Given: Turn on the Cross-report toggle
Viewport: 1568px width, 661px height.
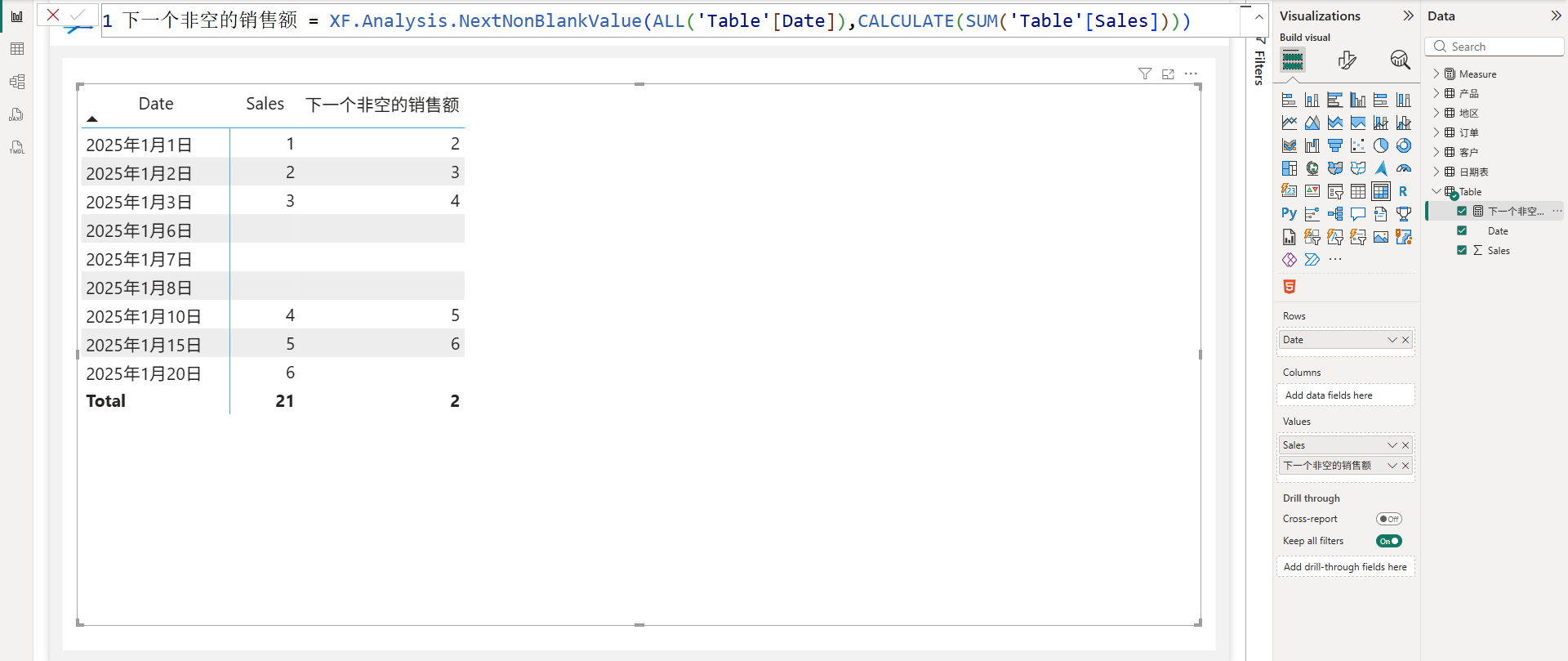Looking at the screenshot, I should tap(1388, 519).
